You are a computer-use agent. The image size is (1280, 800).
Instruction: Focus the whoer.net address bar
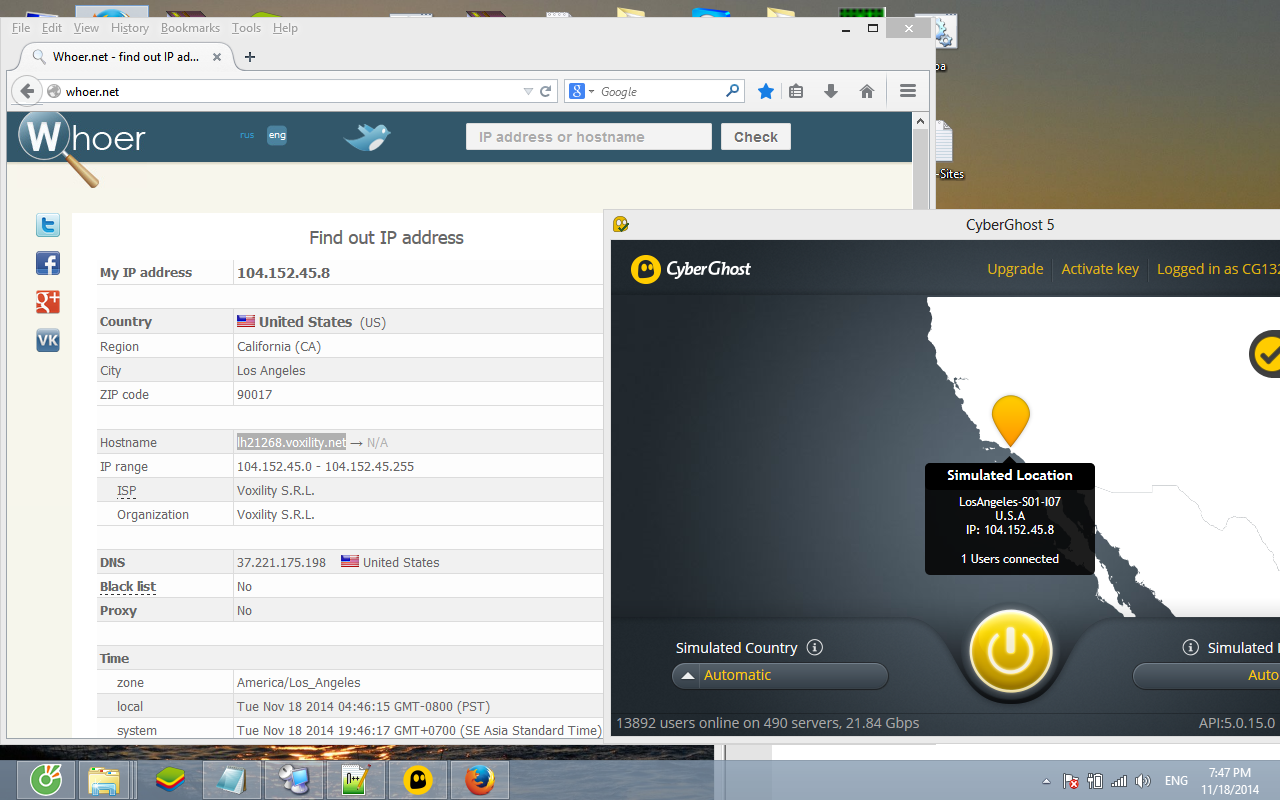290,91
